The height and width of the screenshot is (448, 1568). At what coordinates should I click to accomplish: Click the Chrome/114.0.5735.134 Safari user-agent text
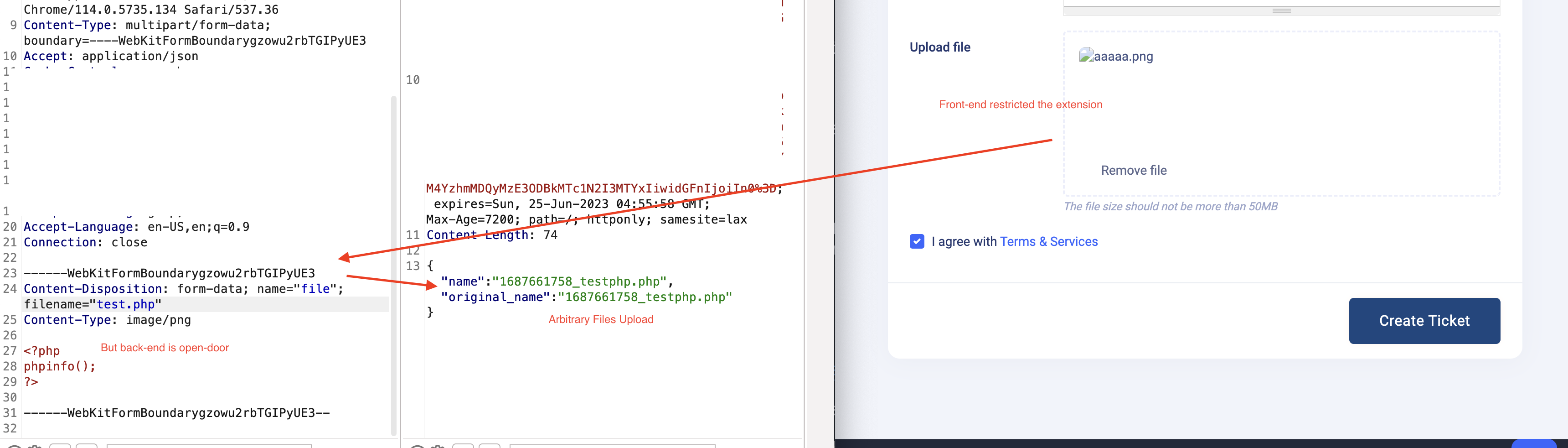pyautogui.click(x=151, y=10)
